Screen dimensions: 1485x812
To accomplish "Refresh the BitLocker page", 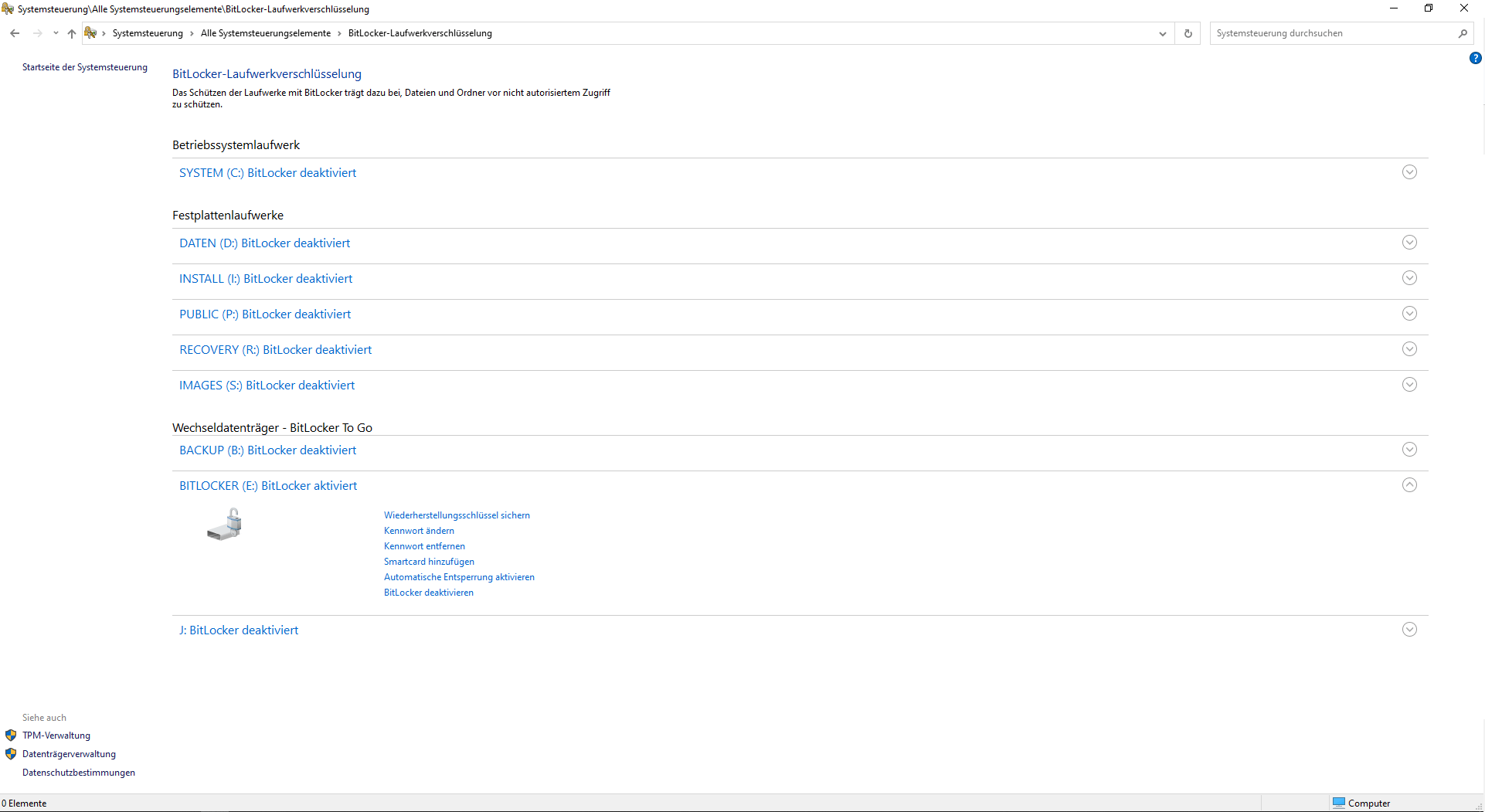I will (x=1188, y=33).
